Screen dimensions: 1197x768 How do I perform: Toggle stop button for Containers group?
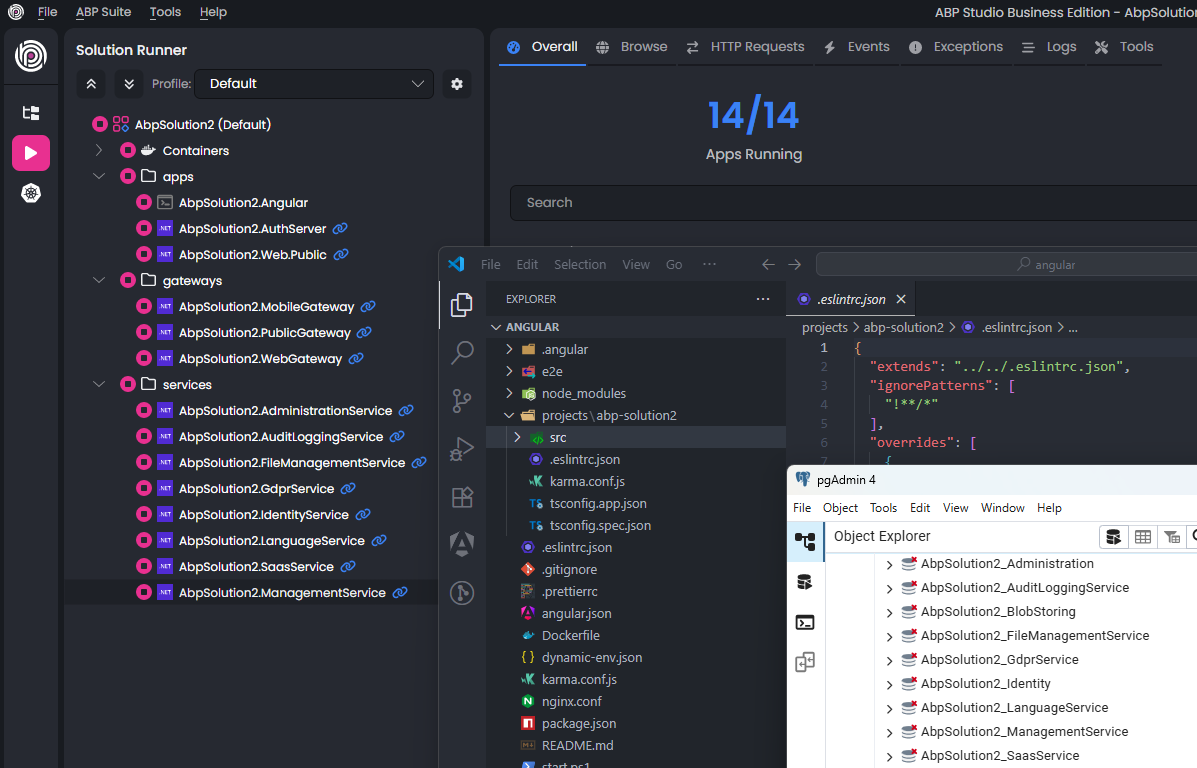[128, 151]
